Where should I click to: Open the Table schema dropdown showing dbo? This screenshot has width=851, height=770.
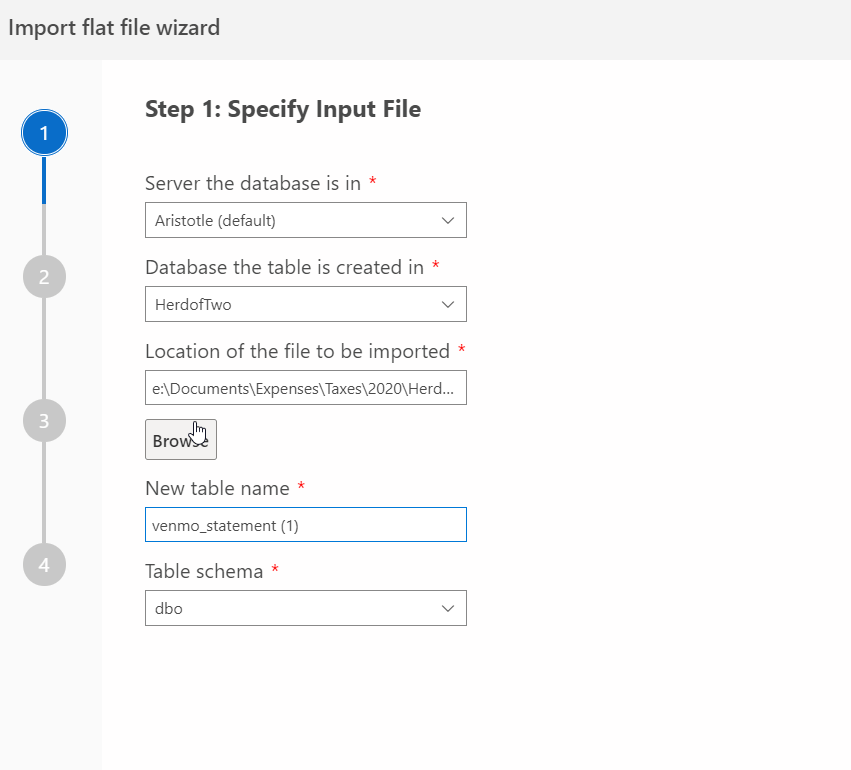(x=290, y=608)
